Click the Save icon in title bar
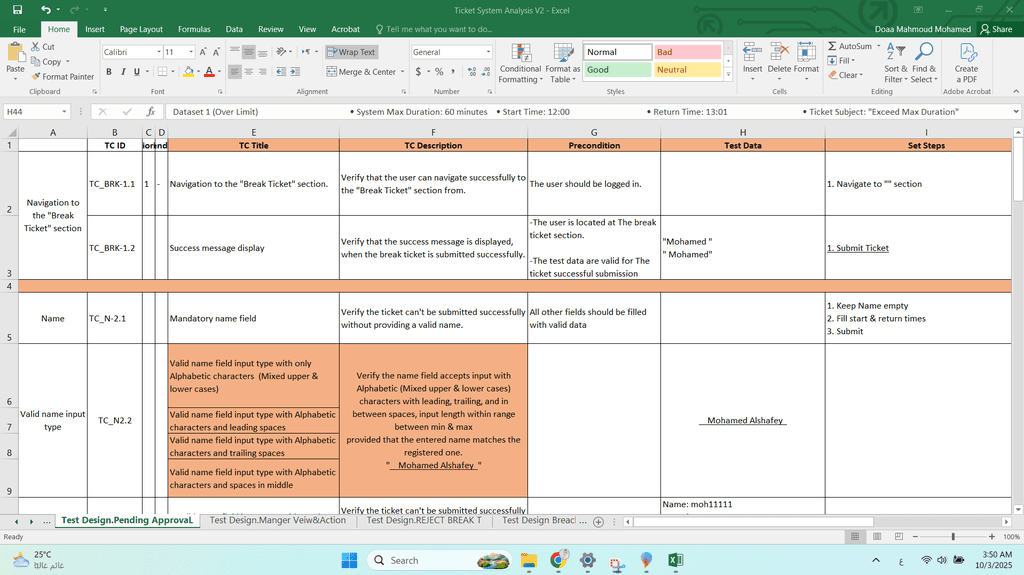The height and width of the screenshot is (575, 1024). pyautogui.click(x=18, y=10)
